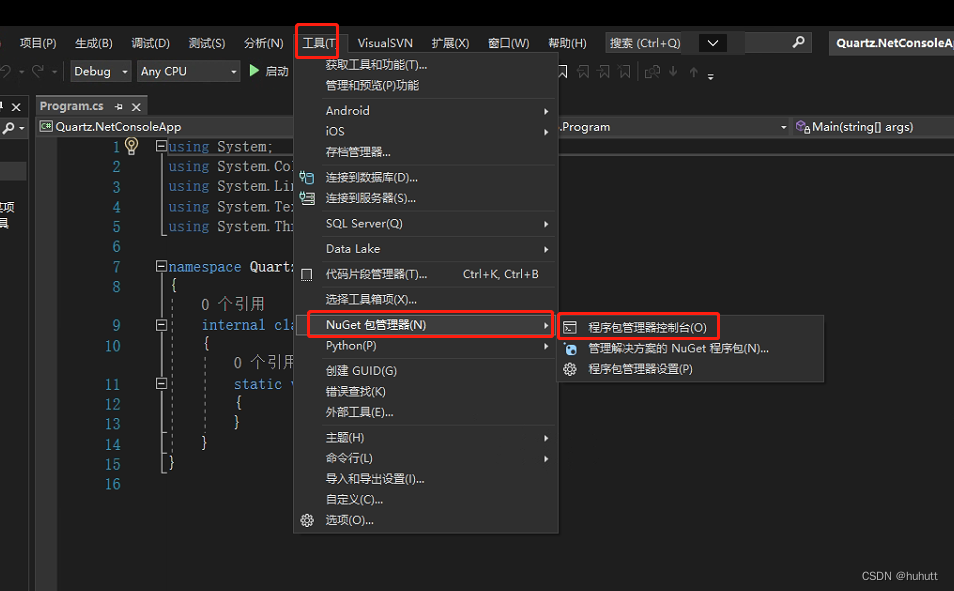The width and height of the screenshot is (954, 591).
Task: Open the 调试(D) Debug menu
Action: pyautogui.click(x=150, y=43)
